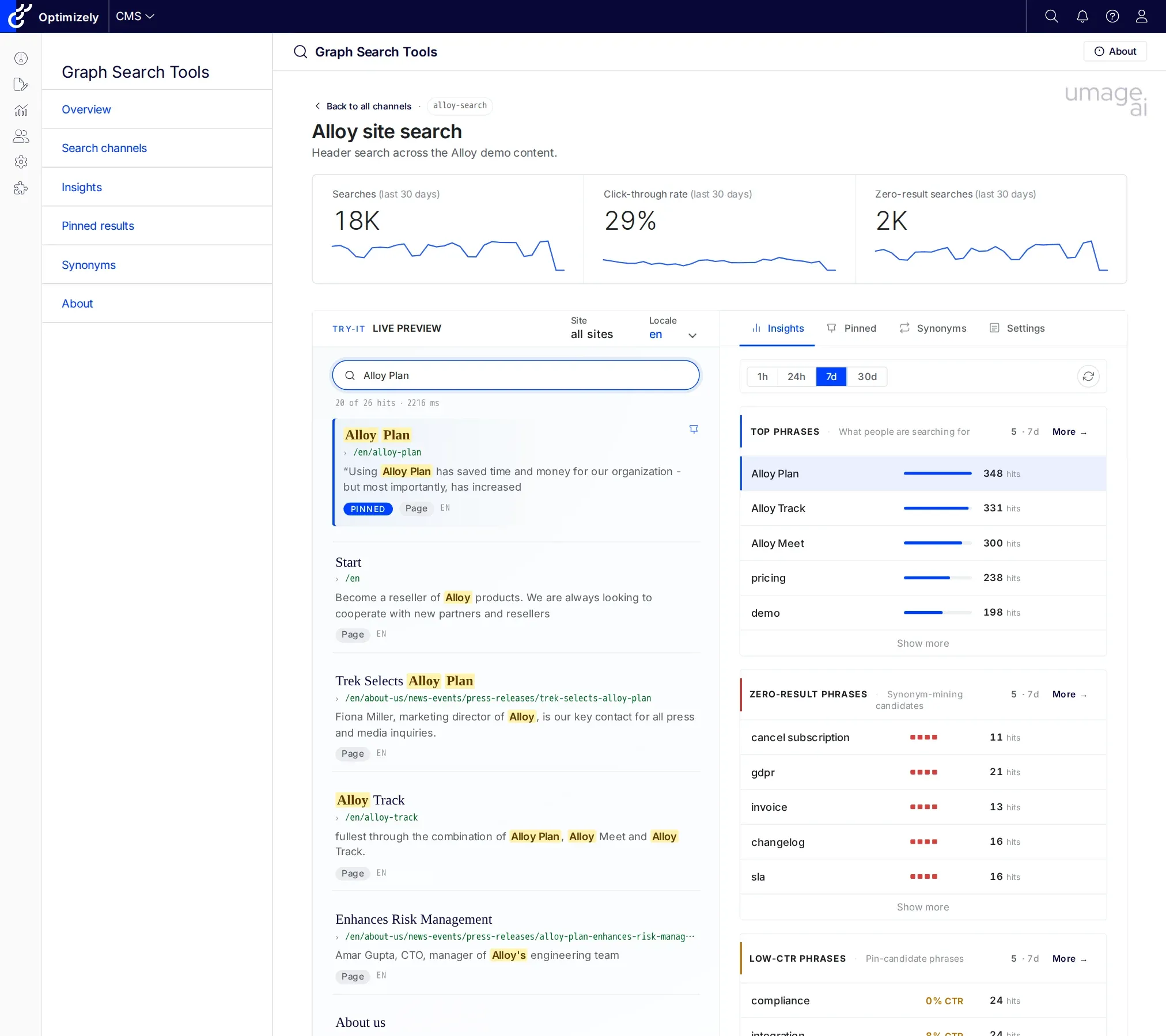The image size is (1166, 1036).
Task: Switch to the Insights tab
Action: (x=777, y=328)
